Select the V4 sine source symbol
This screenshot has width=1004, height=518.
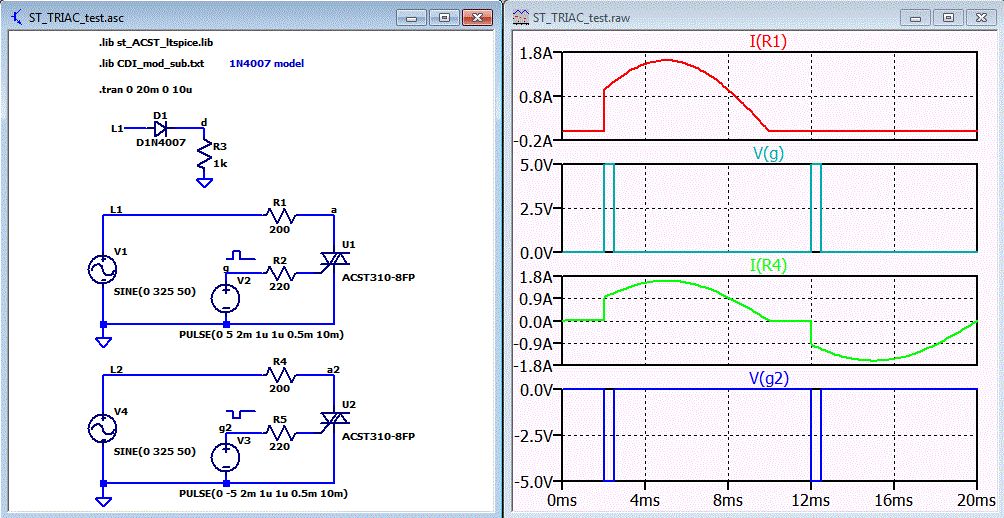click(103, 428)
